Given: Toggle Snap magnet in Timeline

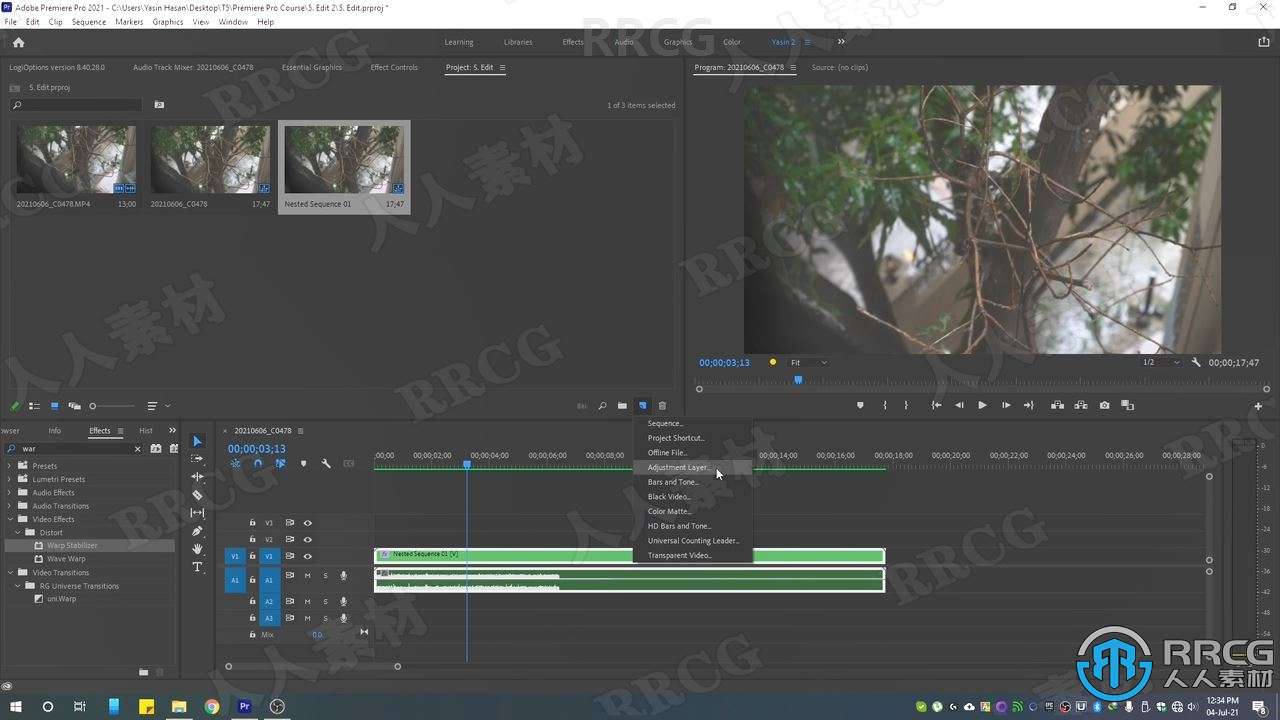Looking at the screenshot, I should (x=257, y=464).
